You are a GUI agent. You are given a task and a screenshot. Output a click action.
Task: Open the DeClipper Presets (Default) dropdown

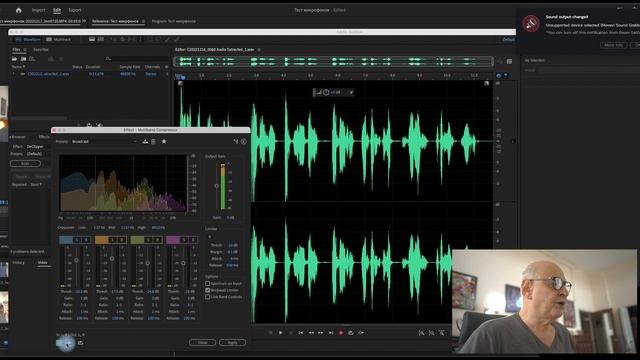point(38,154)
